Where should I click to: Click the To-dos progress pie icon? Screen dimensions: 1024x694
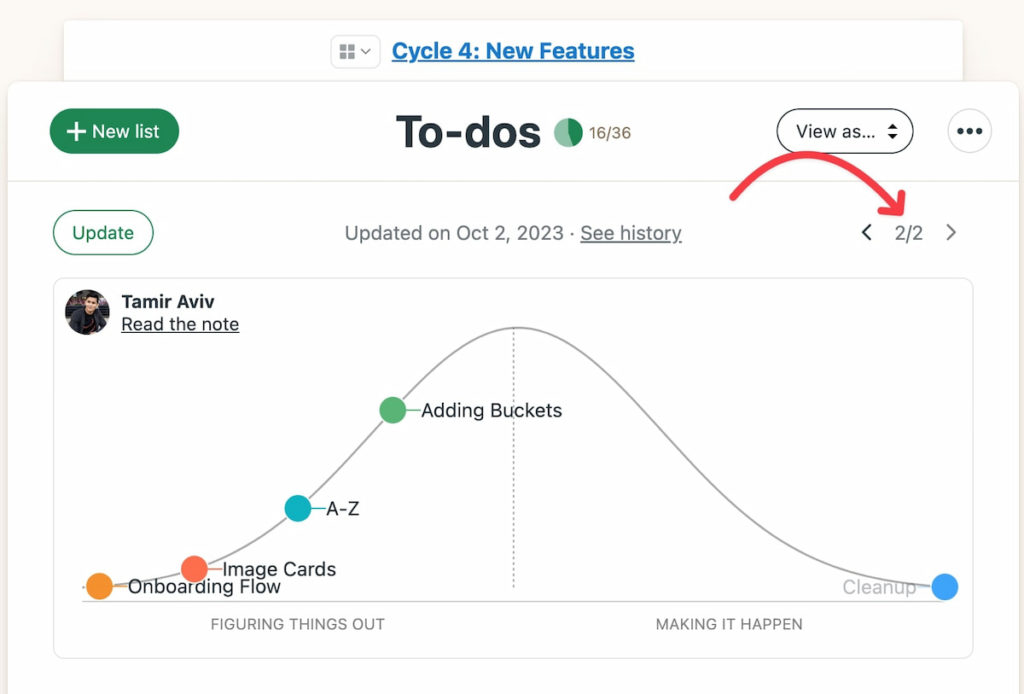(x=568, y=132)
